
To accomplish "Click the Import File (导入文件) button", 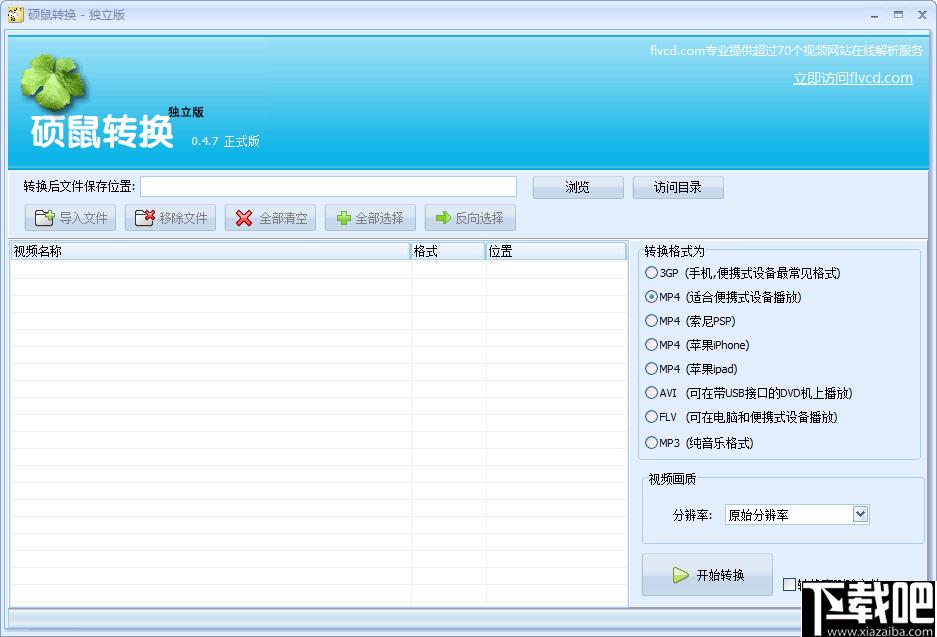I will tap(71, 218).
